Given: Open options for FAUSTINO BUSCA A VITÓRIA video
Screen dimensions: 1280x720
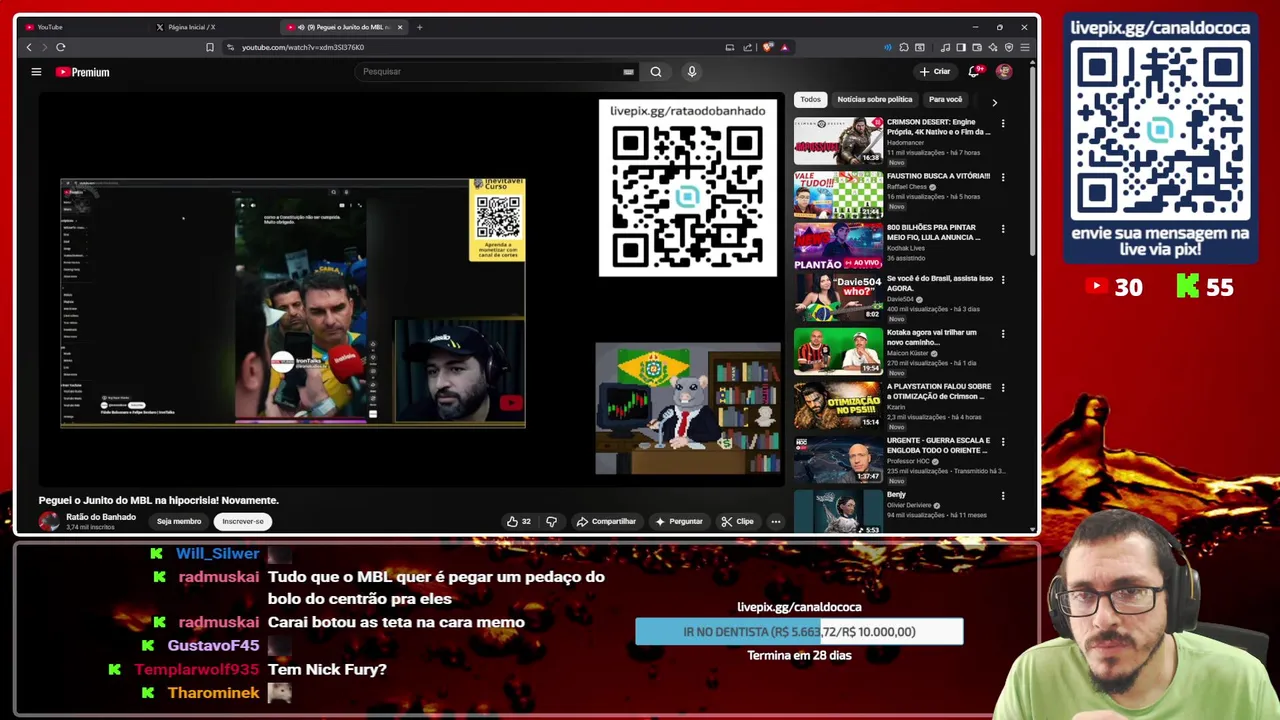Looking at the screenshot, I should click(1003, 178).
